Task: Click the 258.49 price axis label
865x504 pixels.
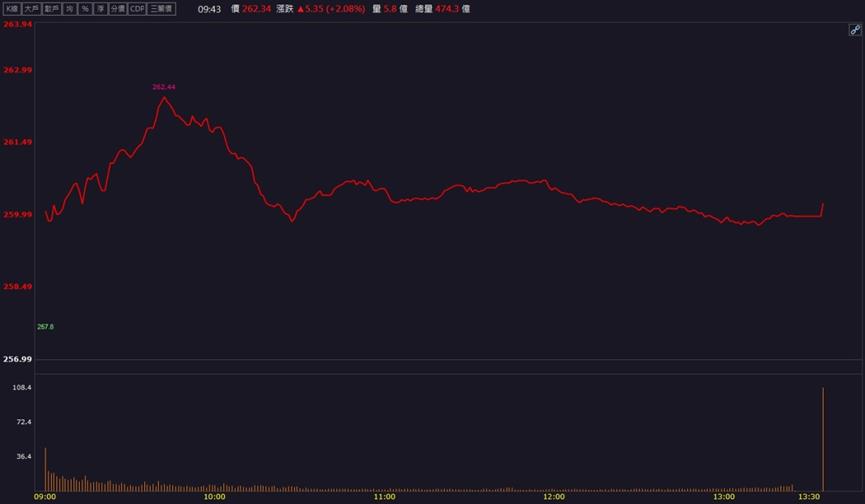Action: [x=18, y=287]
